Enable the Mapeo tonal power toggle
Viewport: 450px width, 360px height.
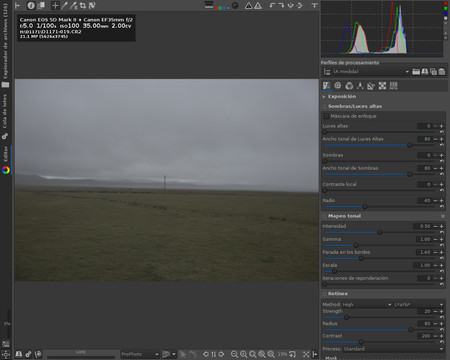(324, 216)
